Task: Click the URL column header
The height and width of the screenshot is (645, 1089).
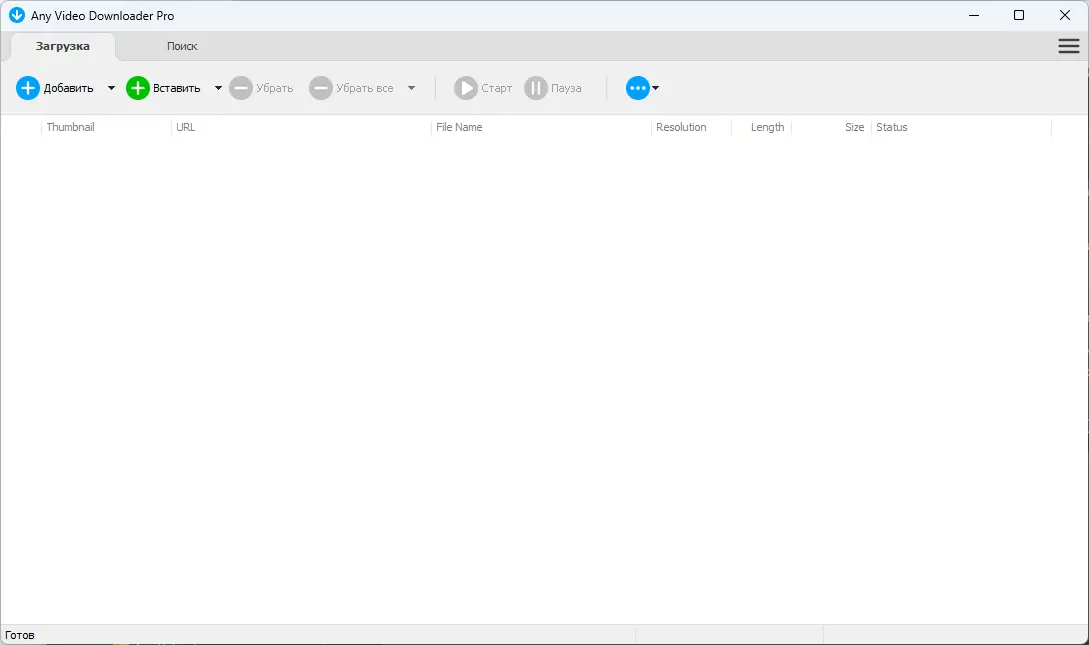Action: 187,127
